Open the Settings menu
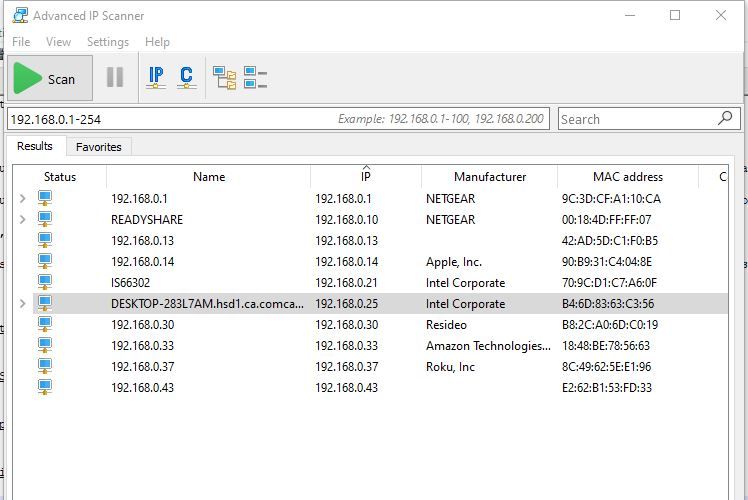748x500 pixels. coord(107,42)
